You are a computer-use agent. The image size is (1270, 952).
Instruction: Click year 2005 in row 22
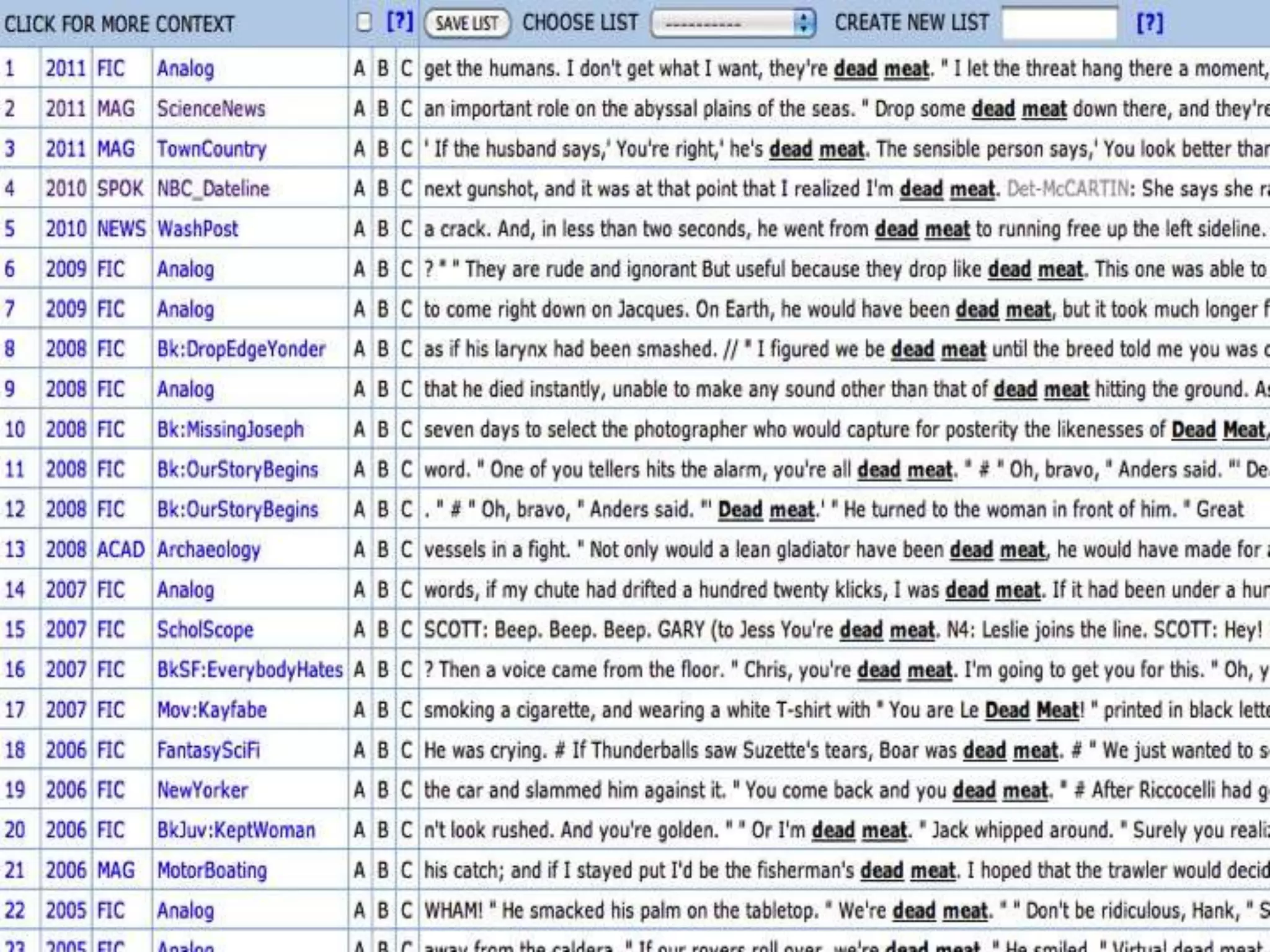tap(66, 910)
